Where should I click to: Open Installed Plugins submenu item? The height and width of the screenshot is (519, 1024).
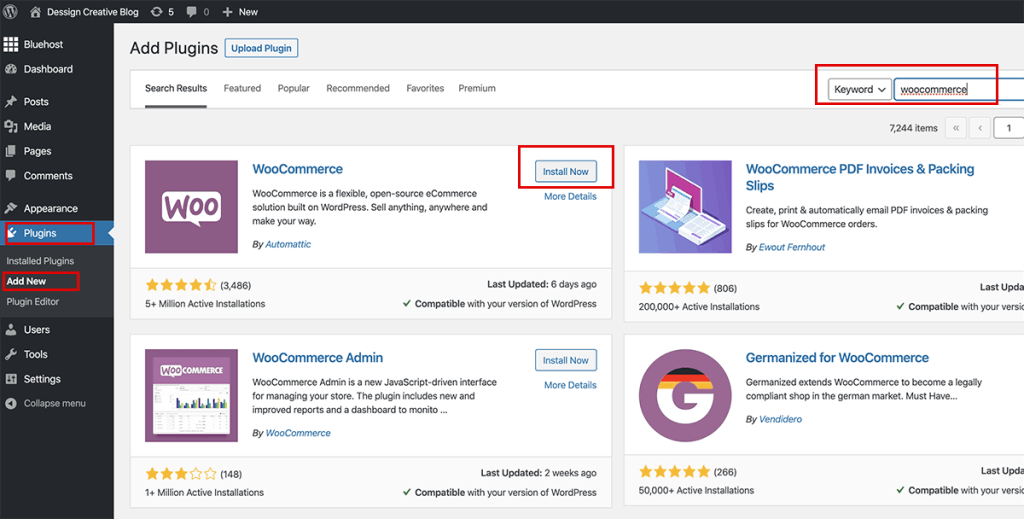[40, 260]
